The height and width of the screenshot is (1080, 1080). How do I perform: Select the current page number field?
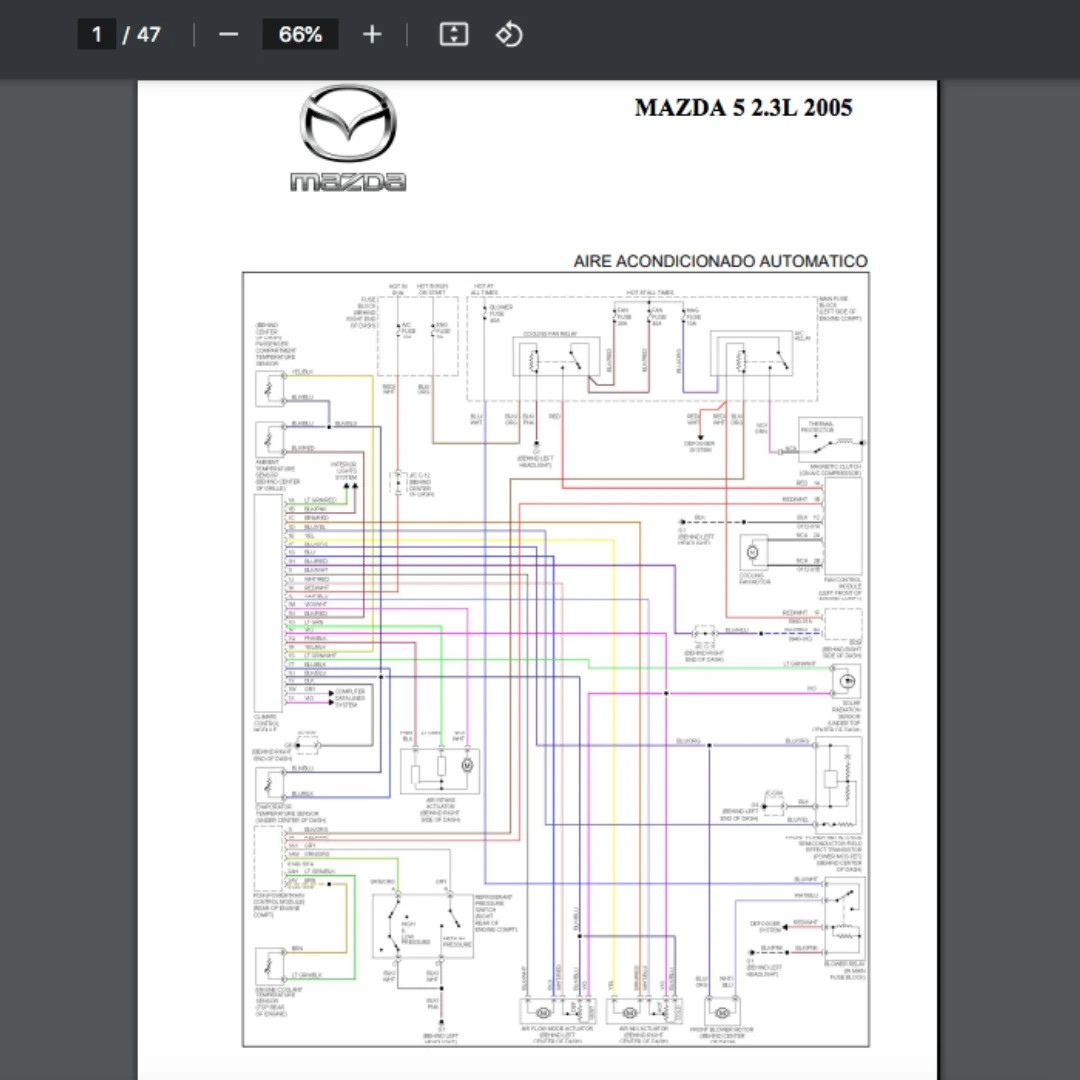coord(96,34)
